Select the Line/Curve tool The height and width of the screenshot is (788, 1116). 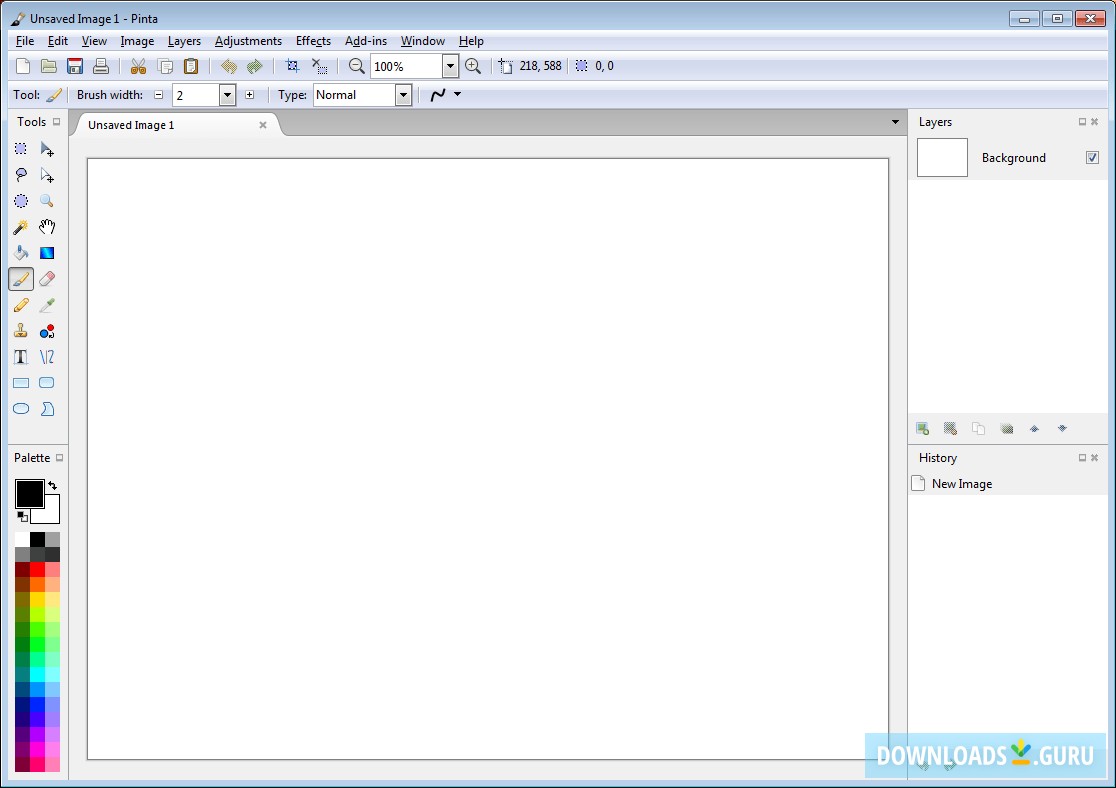click(x=47, y=357)
